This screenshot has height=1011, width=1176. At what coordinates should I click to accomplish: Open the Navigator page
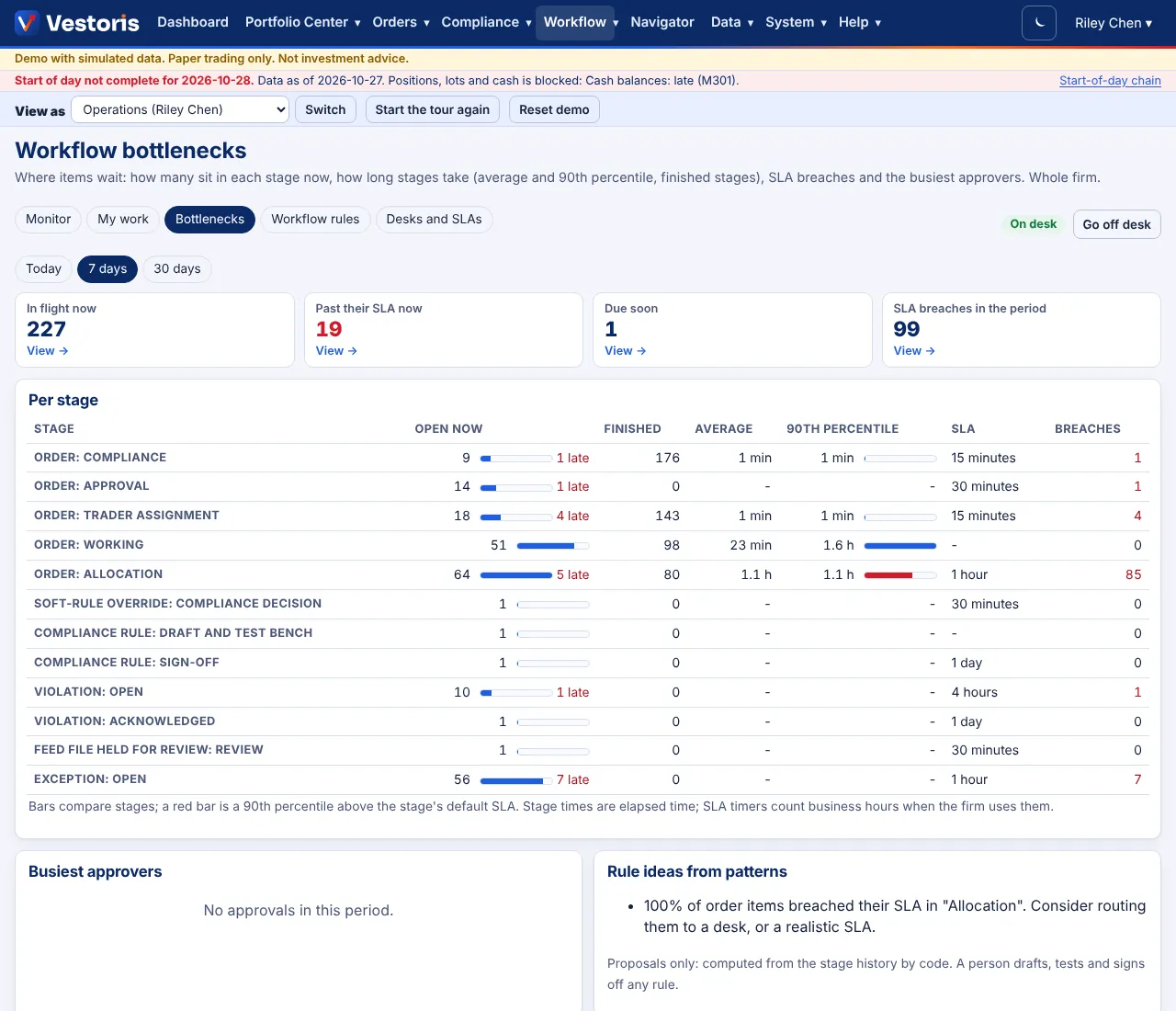pyautogui.click(x=662, y=22)
